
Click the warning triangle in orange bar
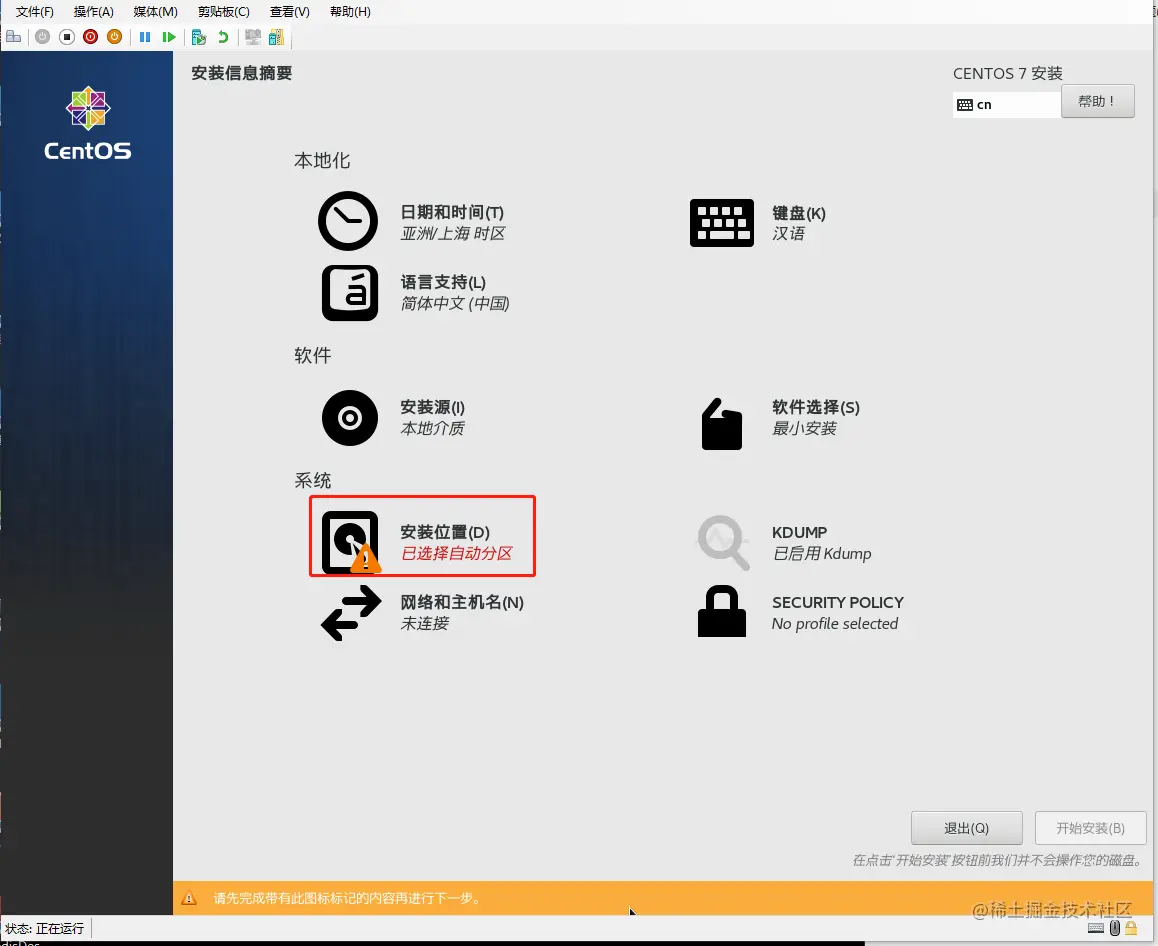click(189, 898)
